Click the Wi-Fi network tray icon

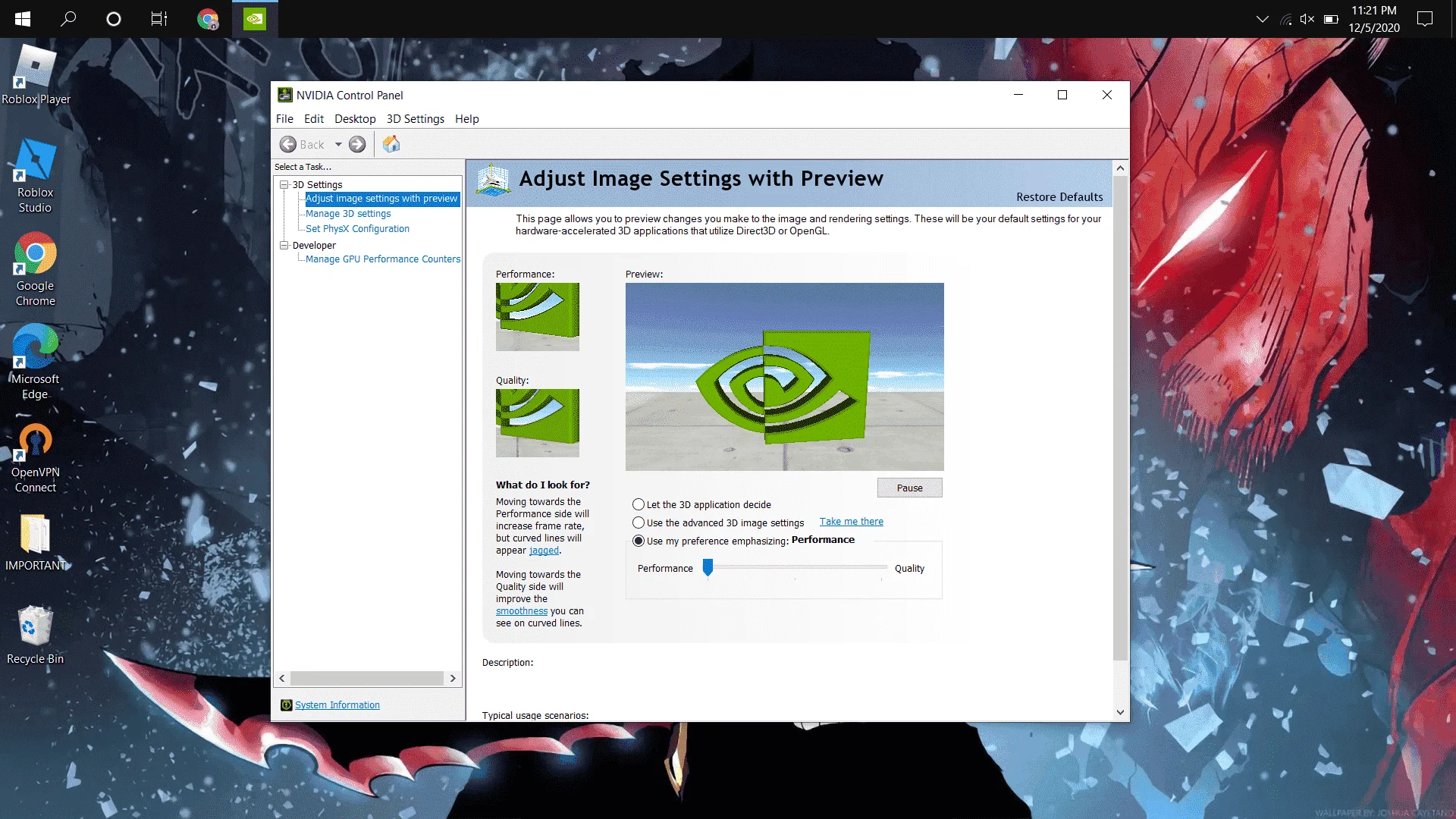(1286, 19)
